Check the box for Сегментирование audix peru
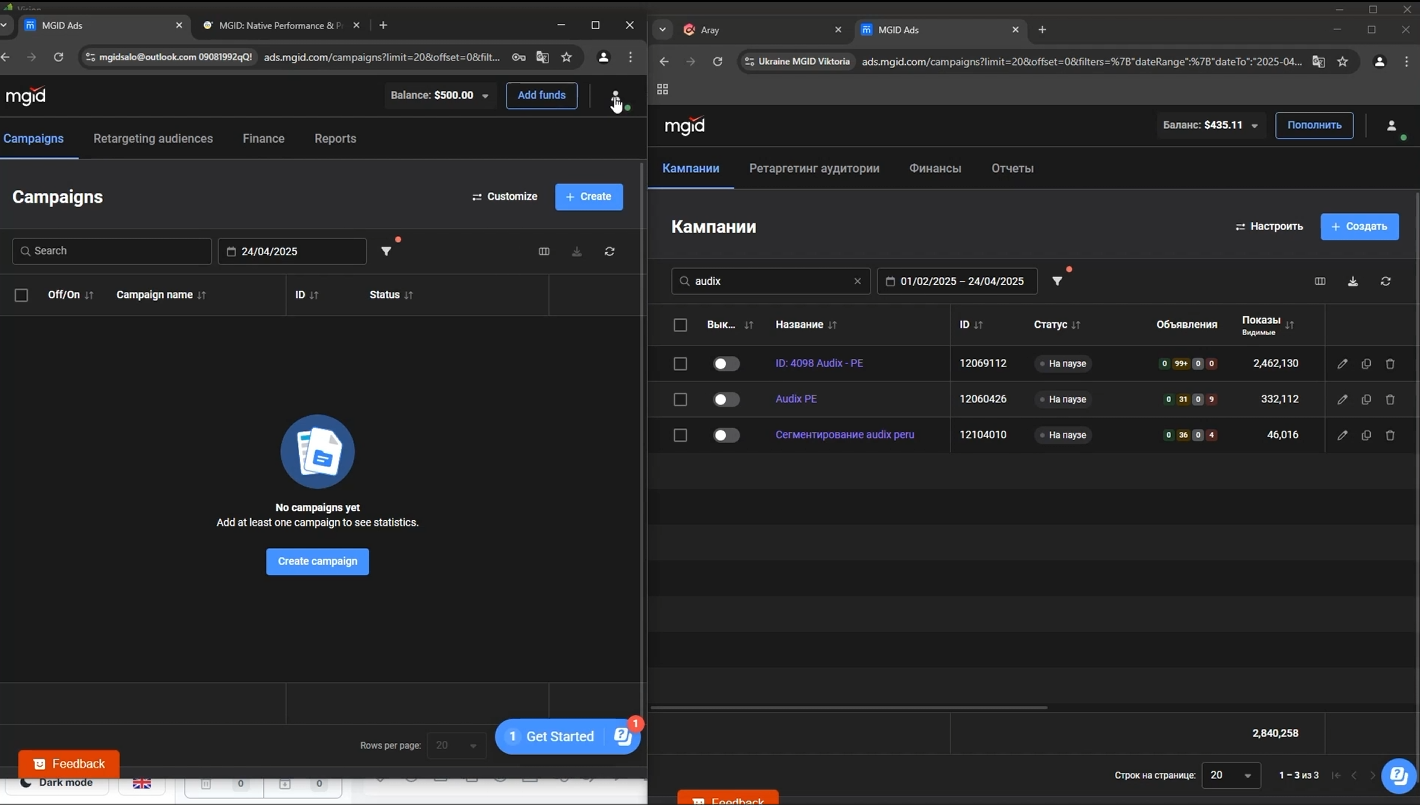The width and height of the screenshot is (1420, 805). pyautogui.click(x=680, y=435)
